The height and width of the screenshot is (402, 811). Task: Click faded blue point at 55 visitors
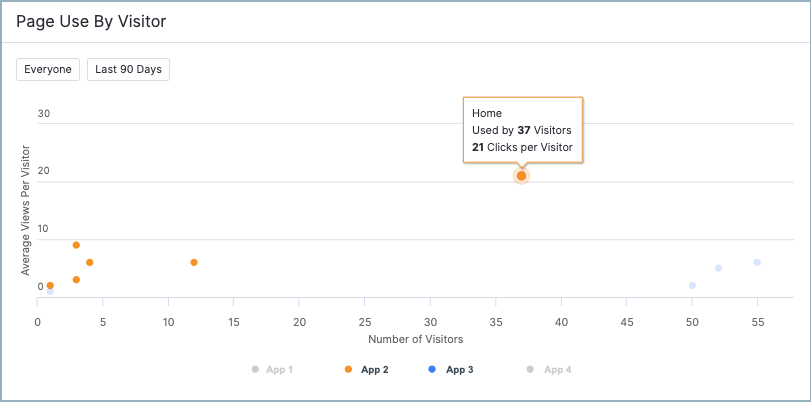[757, 263]
